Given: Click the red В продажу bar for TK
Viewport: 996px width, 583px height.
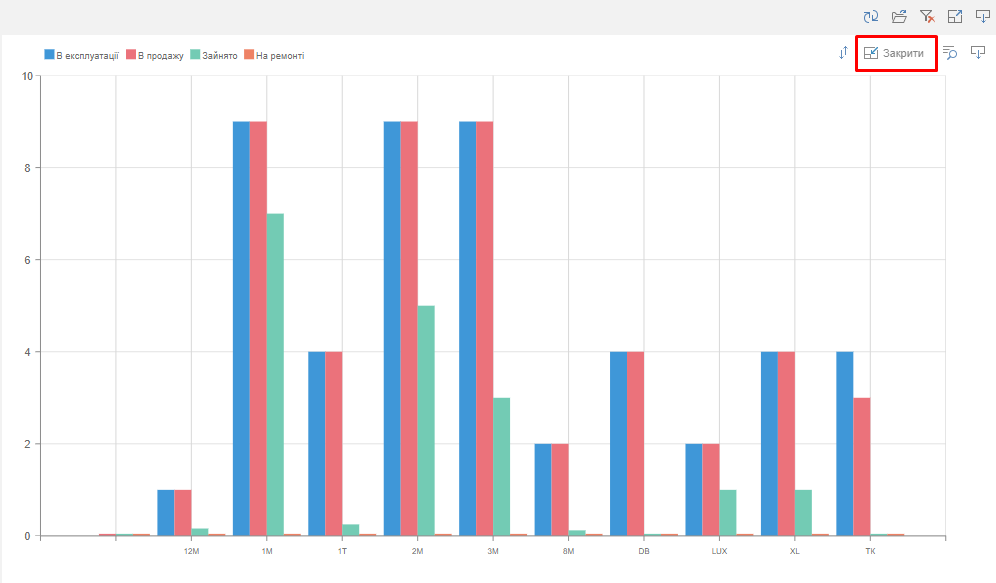Looking at the screenshot, I should pos(861,466).
